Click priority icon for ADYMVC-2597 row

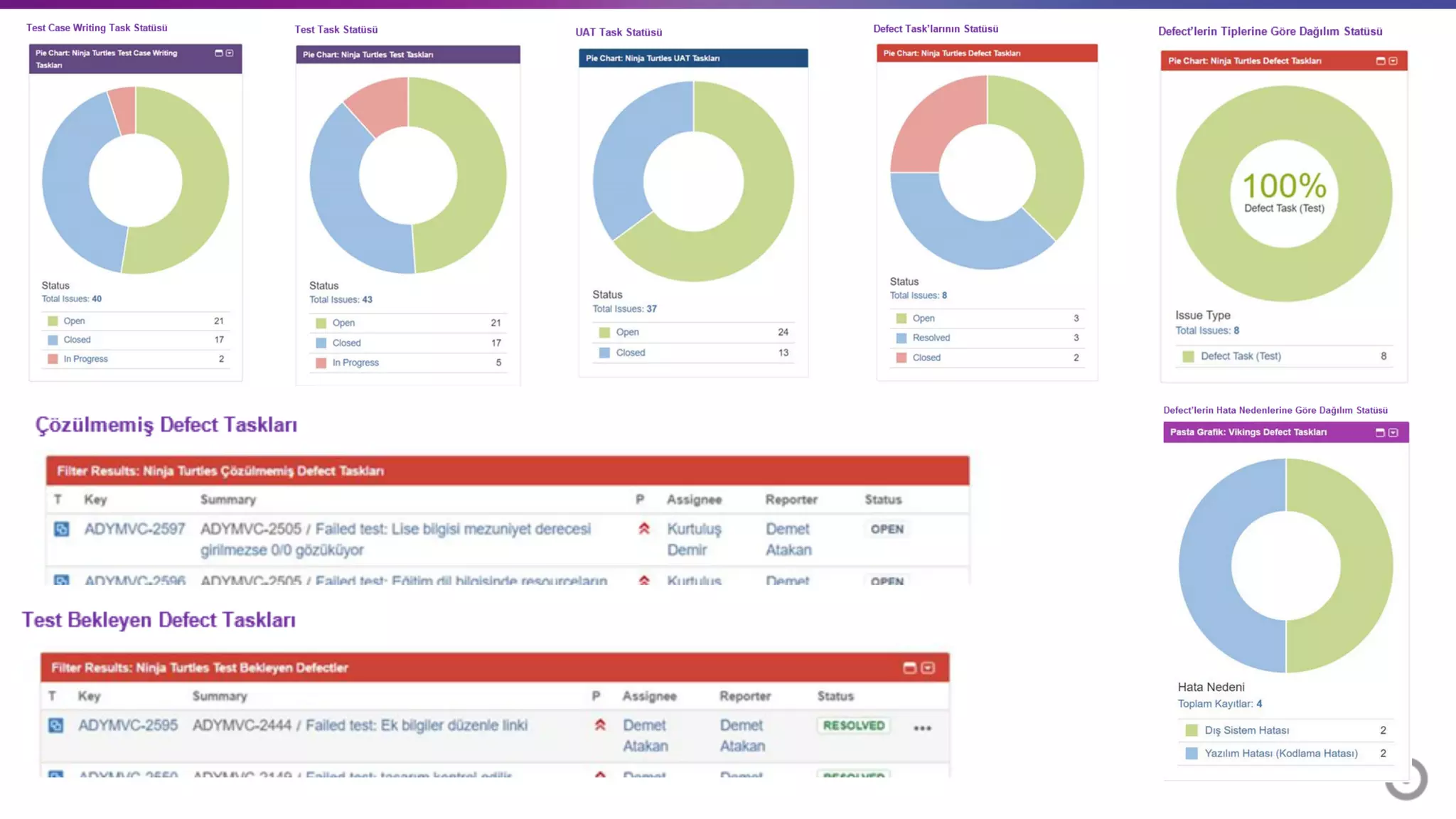(x=644, y=528)
